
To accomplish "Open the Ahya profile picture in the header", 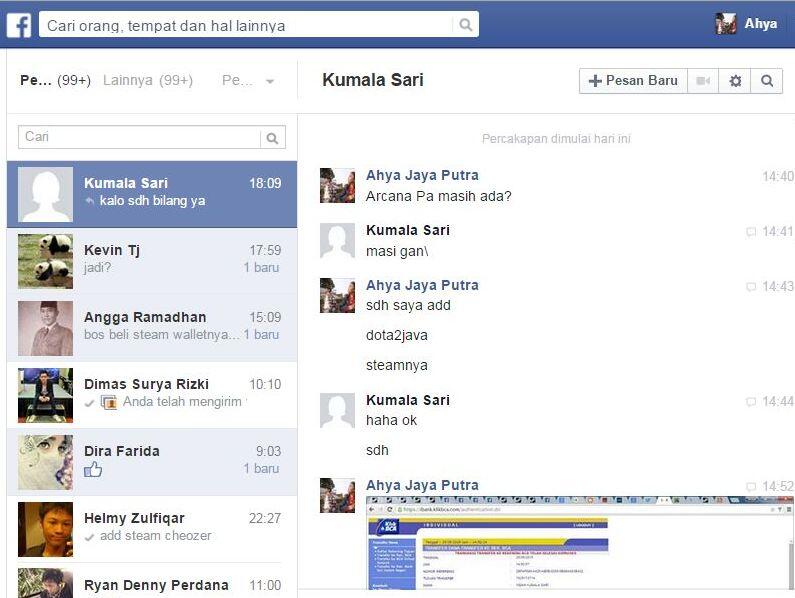I will coord(726,23).
